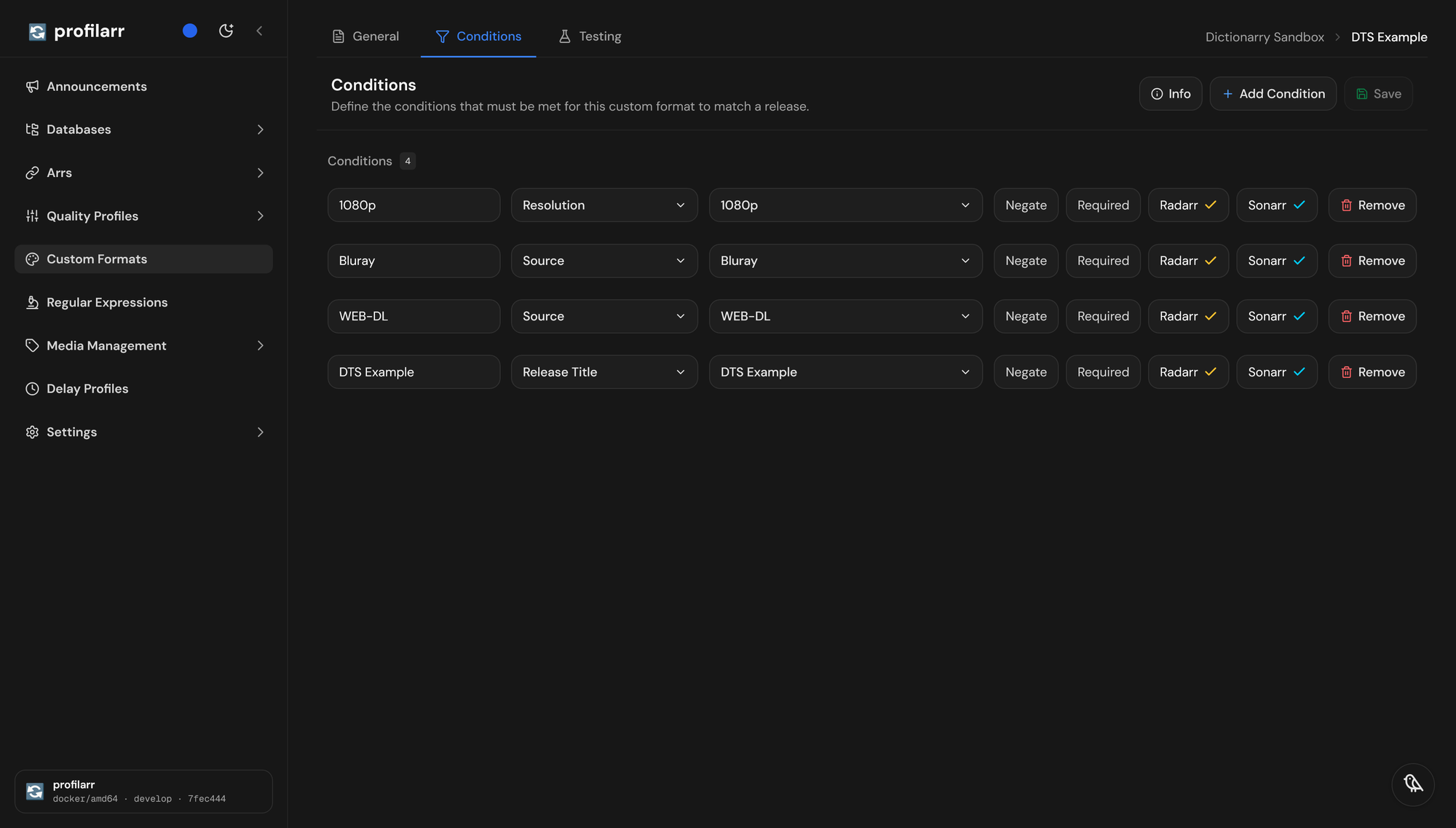Switch to the General tab

pyautogui.click(x=365, y=36)
